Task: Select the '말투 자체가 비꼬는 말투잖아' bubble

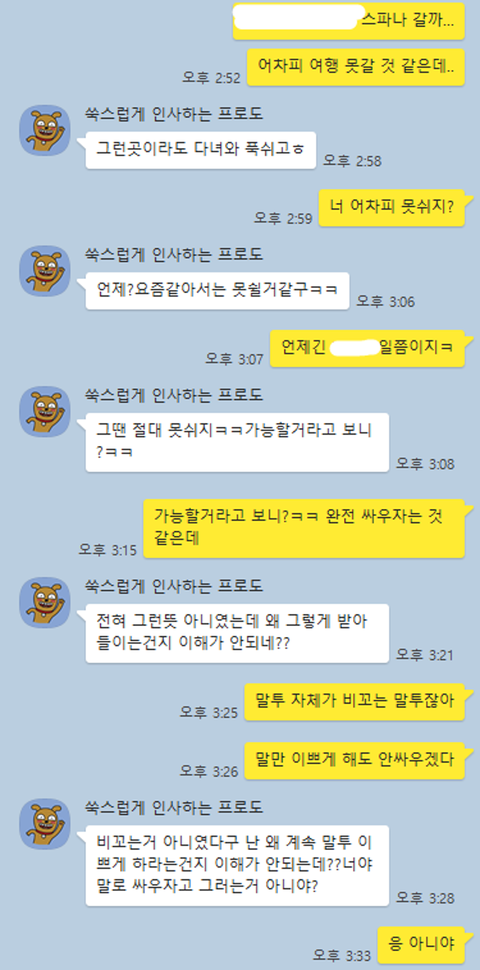Action: [354, 702]
